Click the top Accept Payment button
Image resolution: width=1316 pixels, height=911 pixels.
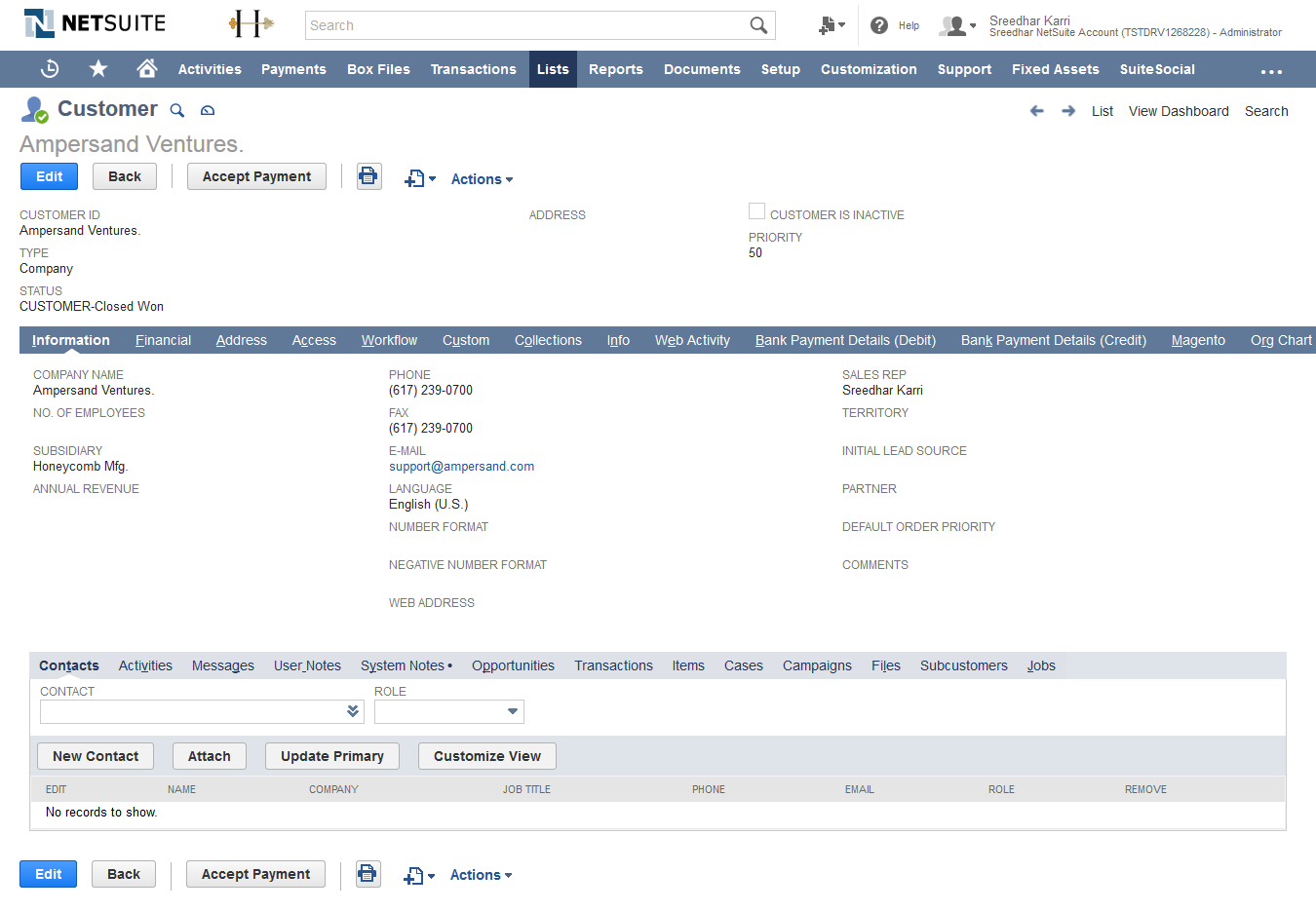click(x=256, y=176)
